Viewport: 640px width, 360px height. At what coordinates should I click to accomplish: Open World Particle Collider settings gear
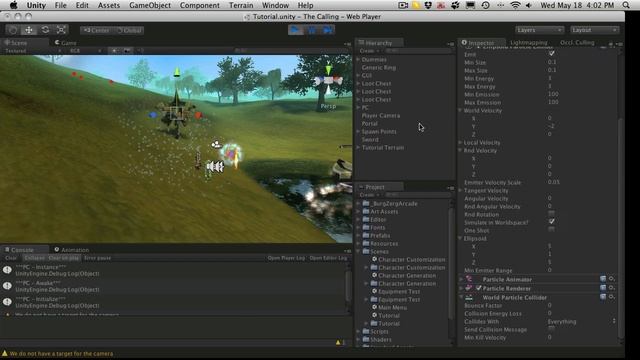pyautogui.click(x=612, y=297)
